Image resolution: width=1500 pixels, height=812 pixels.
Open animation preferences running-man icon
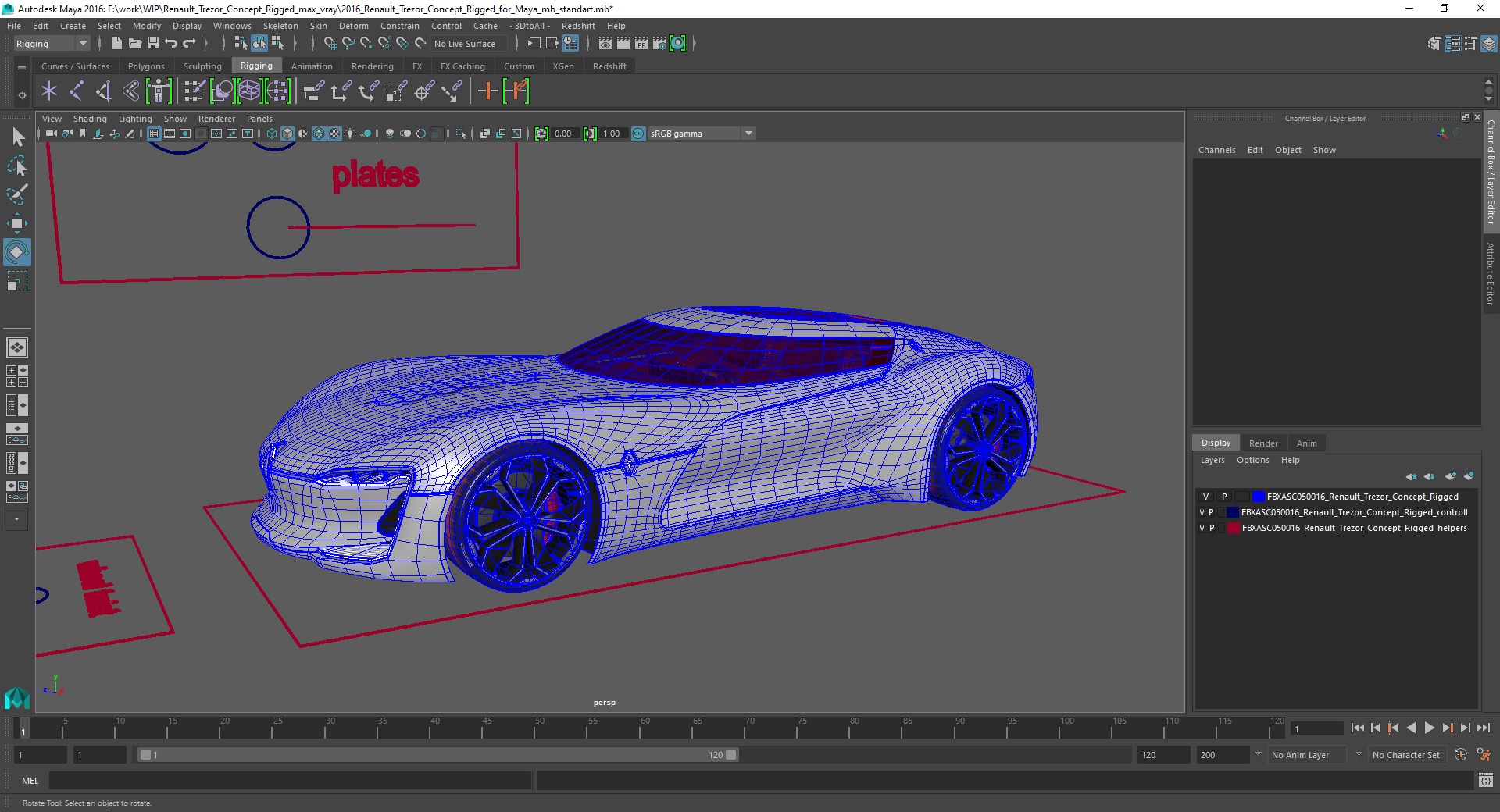(x=1484, y=755)
